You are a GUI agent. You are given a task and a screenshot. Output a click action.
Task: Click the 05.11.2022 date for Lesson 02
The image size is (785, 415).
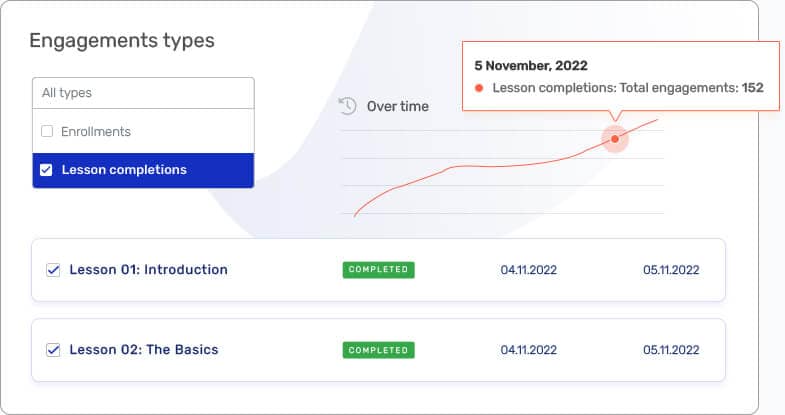tap(671, 350)
